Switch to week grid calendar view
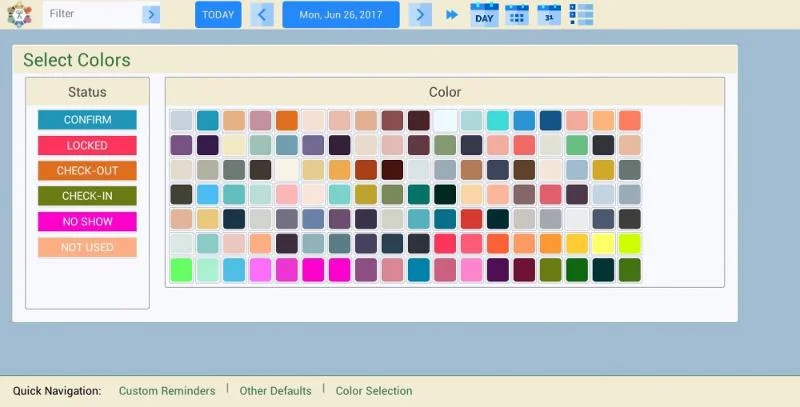 pos(517,15)
